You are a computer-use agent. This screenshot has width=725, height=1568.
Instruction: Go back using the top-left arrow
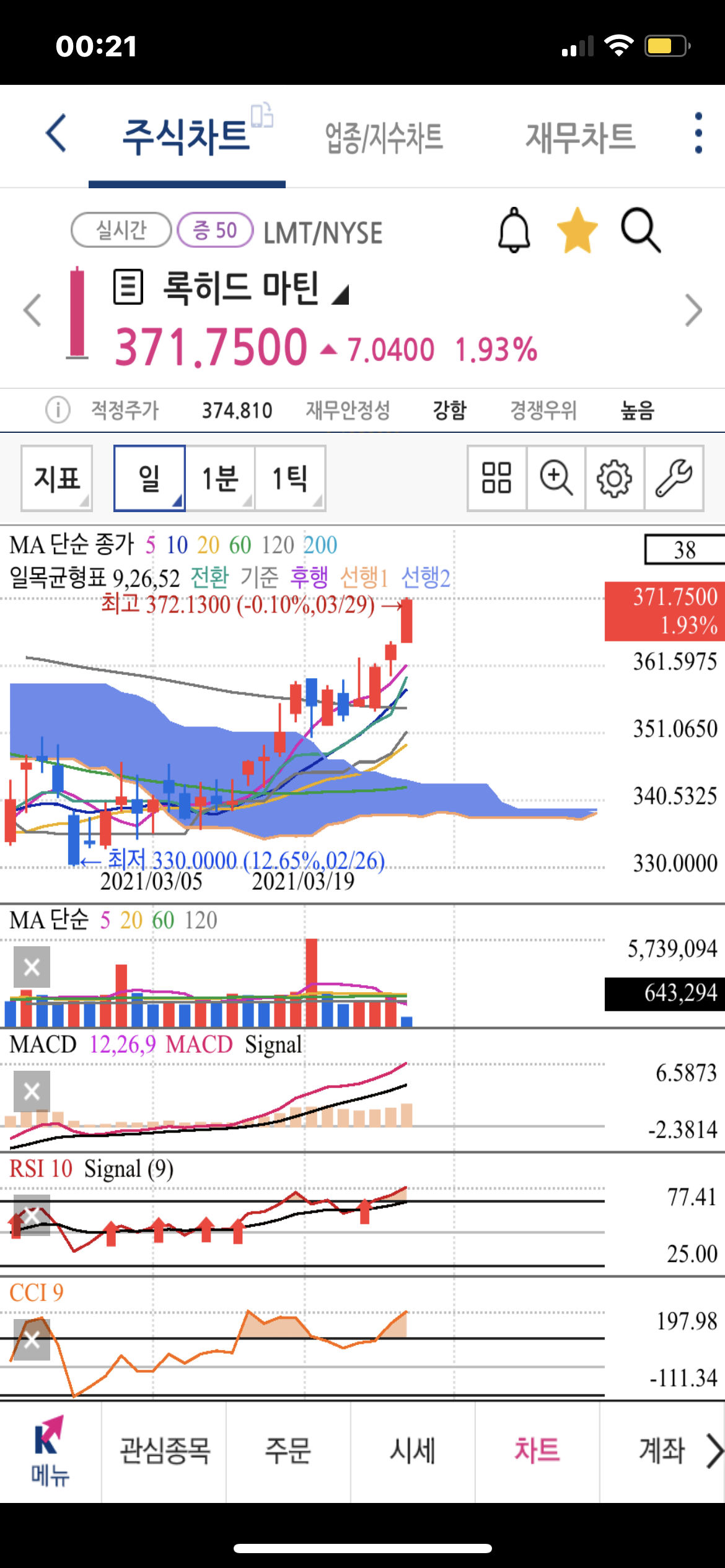[x=56, y=133]
